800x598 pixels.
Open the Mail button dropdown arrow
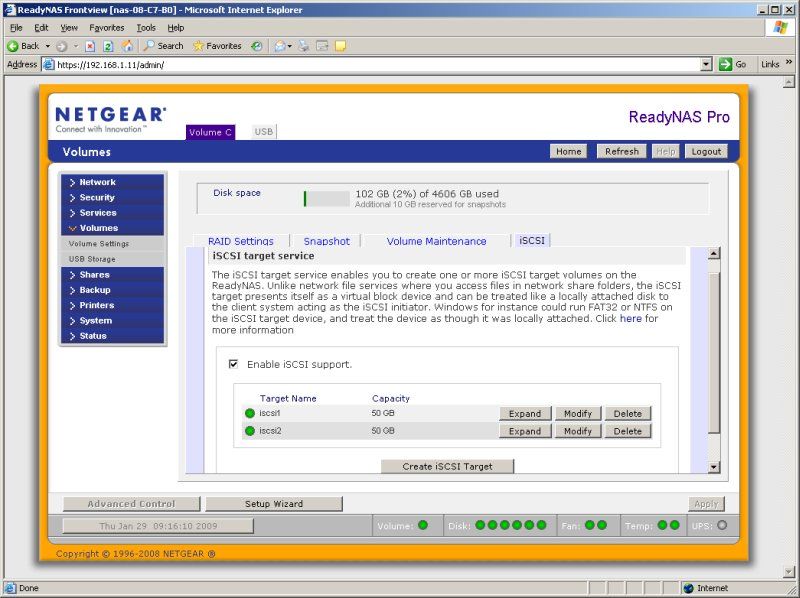click(289, 46)
